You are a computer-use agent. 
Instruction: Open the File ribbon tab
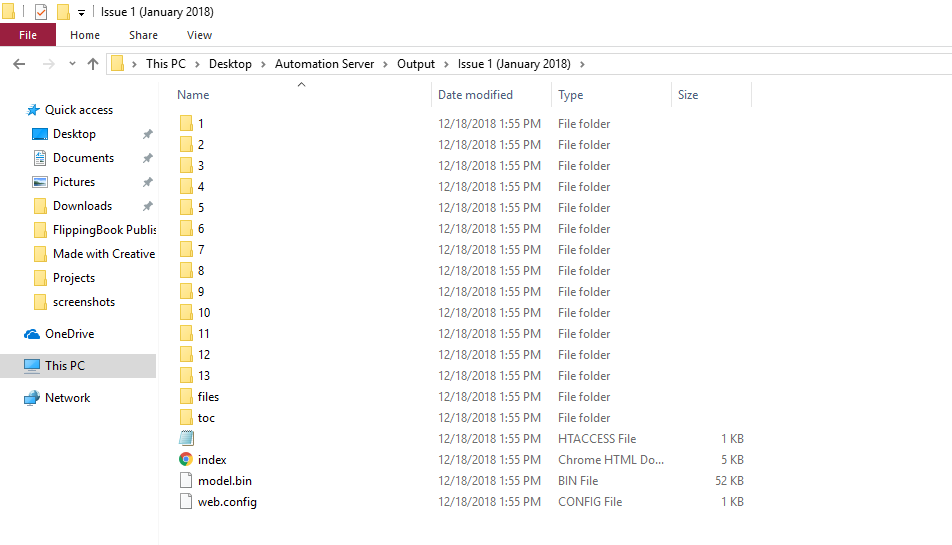[x=28, y=35]
